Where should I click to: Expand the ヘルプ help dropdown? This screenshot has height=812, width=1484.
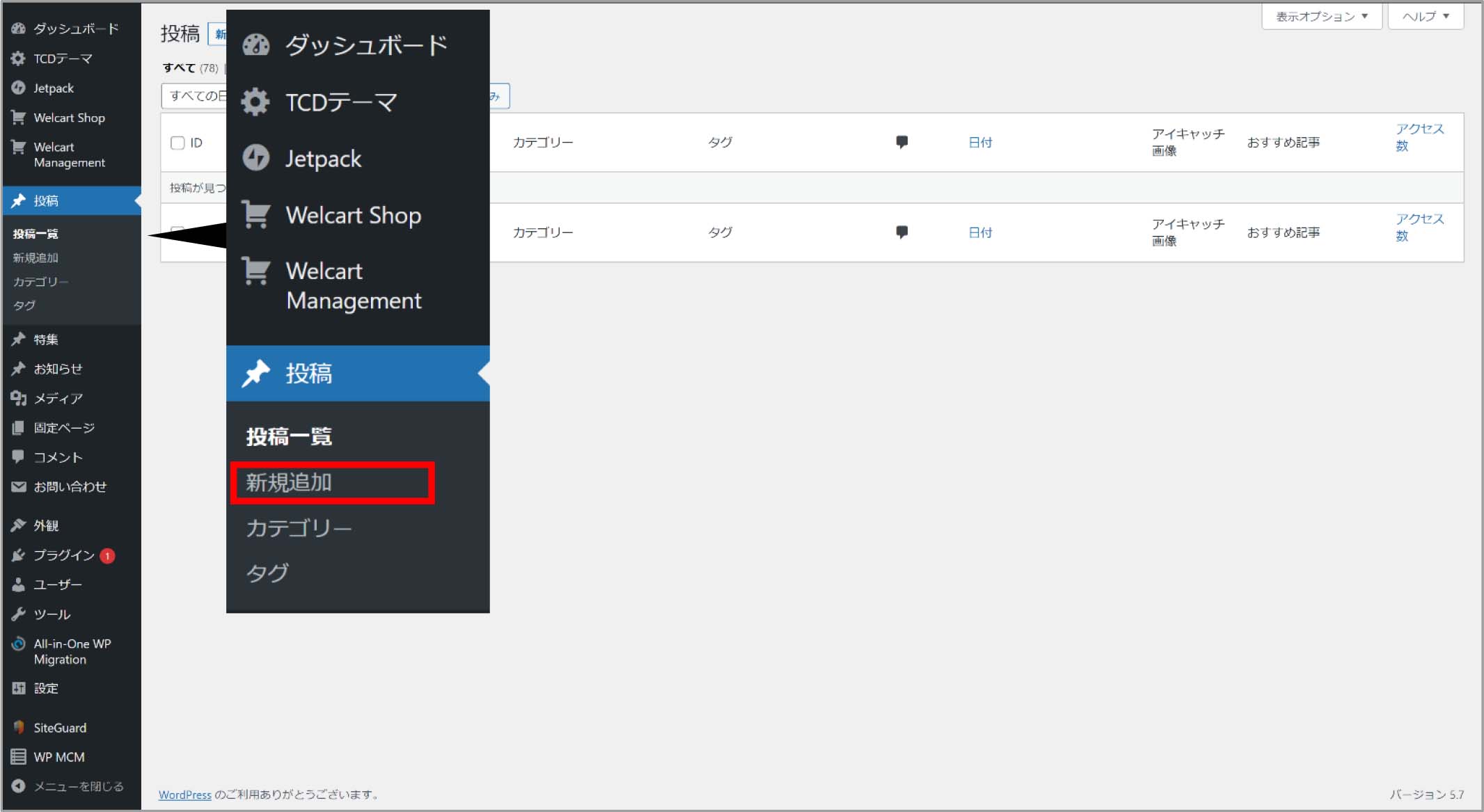pyautogui.click(x=1425, y=16)
